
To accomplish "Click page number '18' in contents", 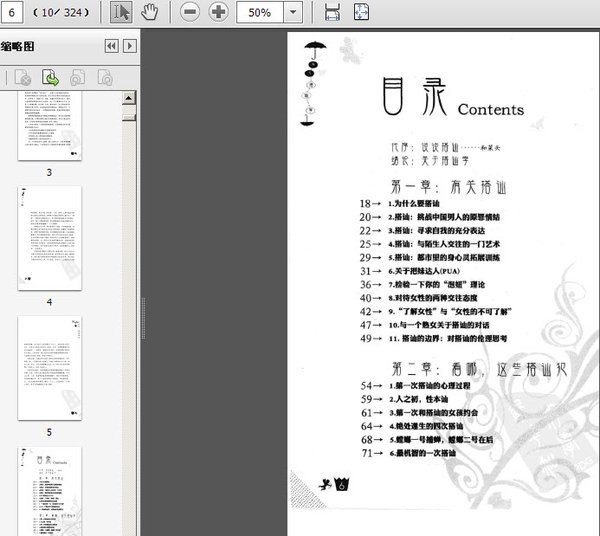I will click(365, 204).
